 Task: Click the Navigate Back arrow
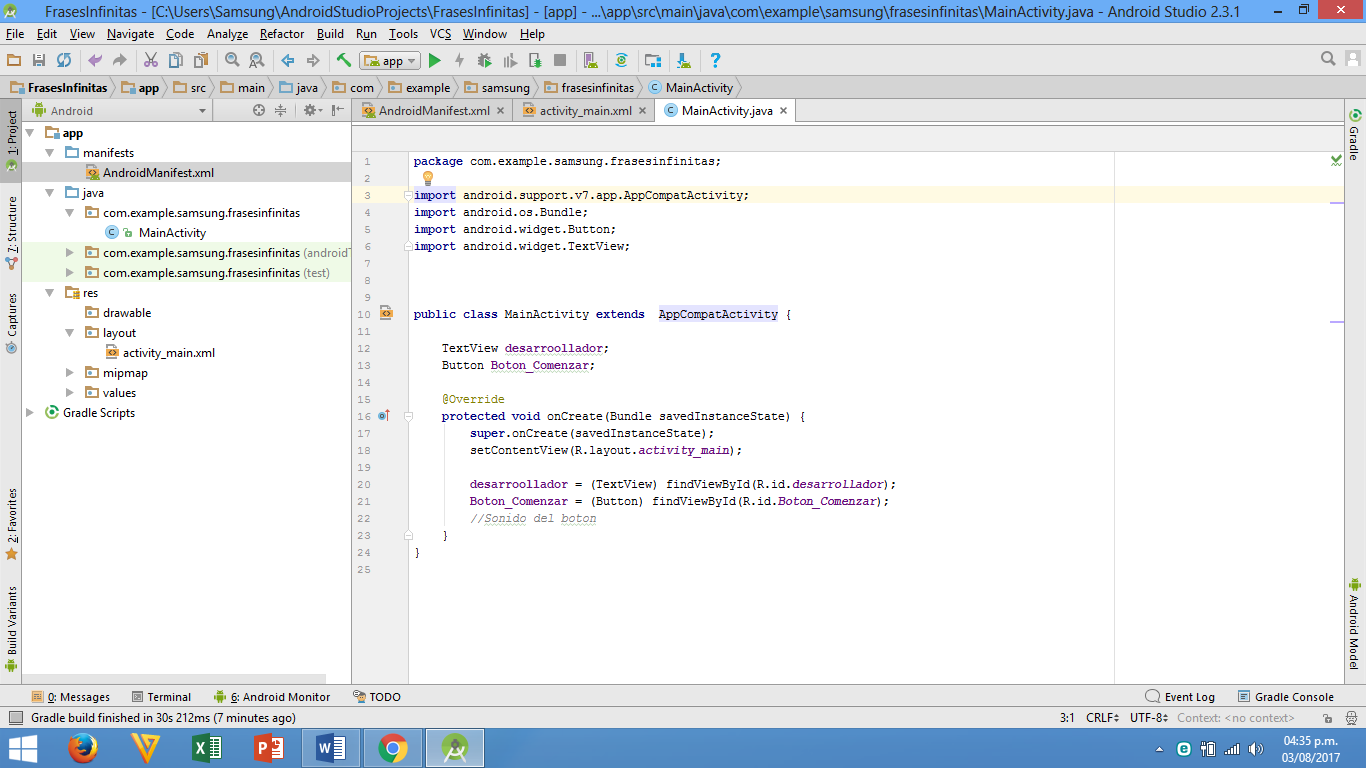click(288, 61)
